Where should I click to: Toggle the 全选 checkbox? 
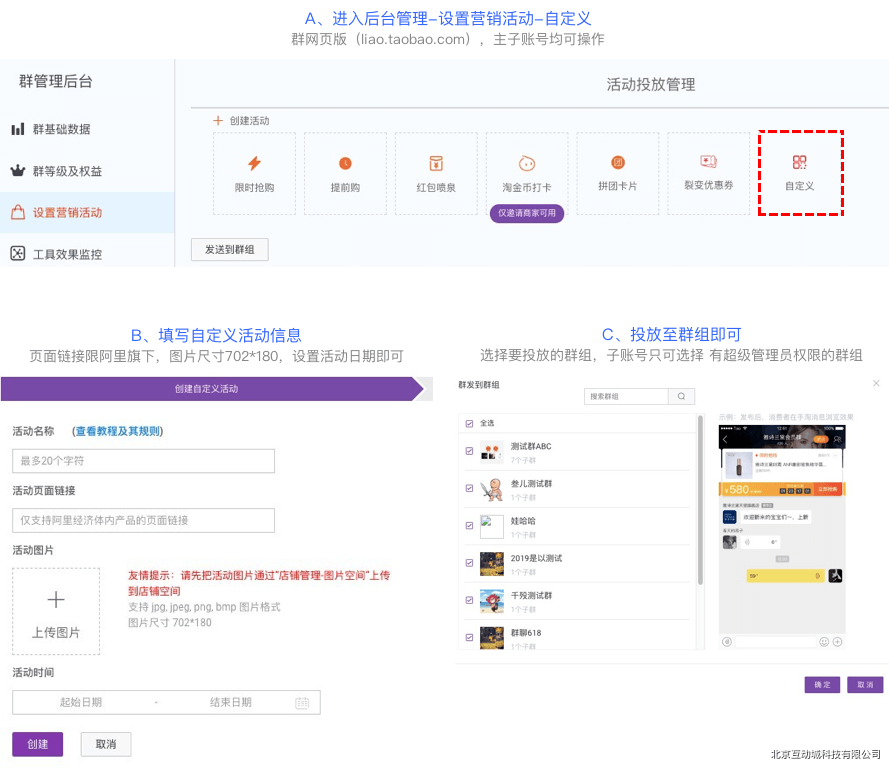tap(469, 423)
